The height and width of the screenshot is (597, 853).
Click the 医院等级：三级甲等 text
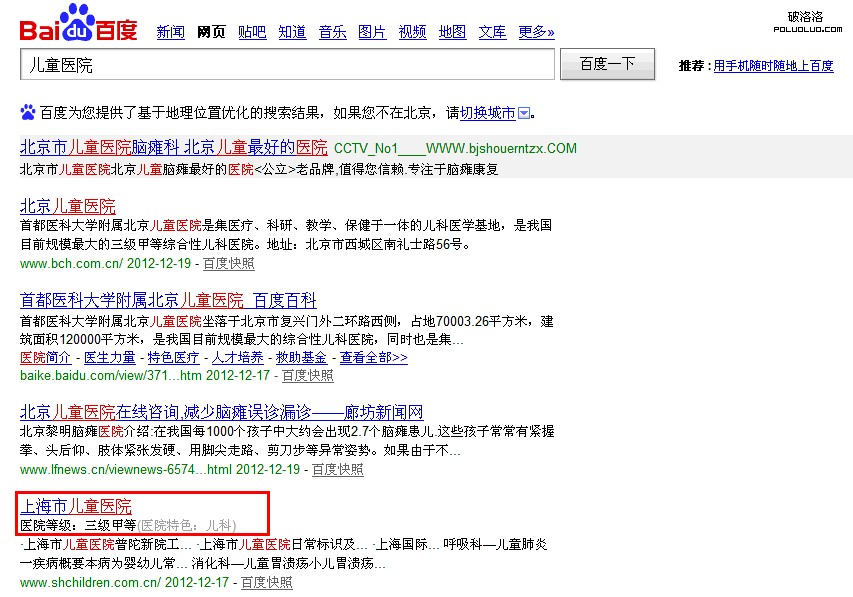coord(78,526)
